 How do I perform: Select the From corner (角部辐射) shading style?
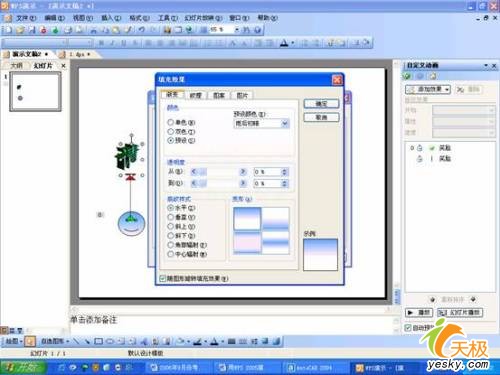click(171, 245)
